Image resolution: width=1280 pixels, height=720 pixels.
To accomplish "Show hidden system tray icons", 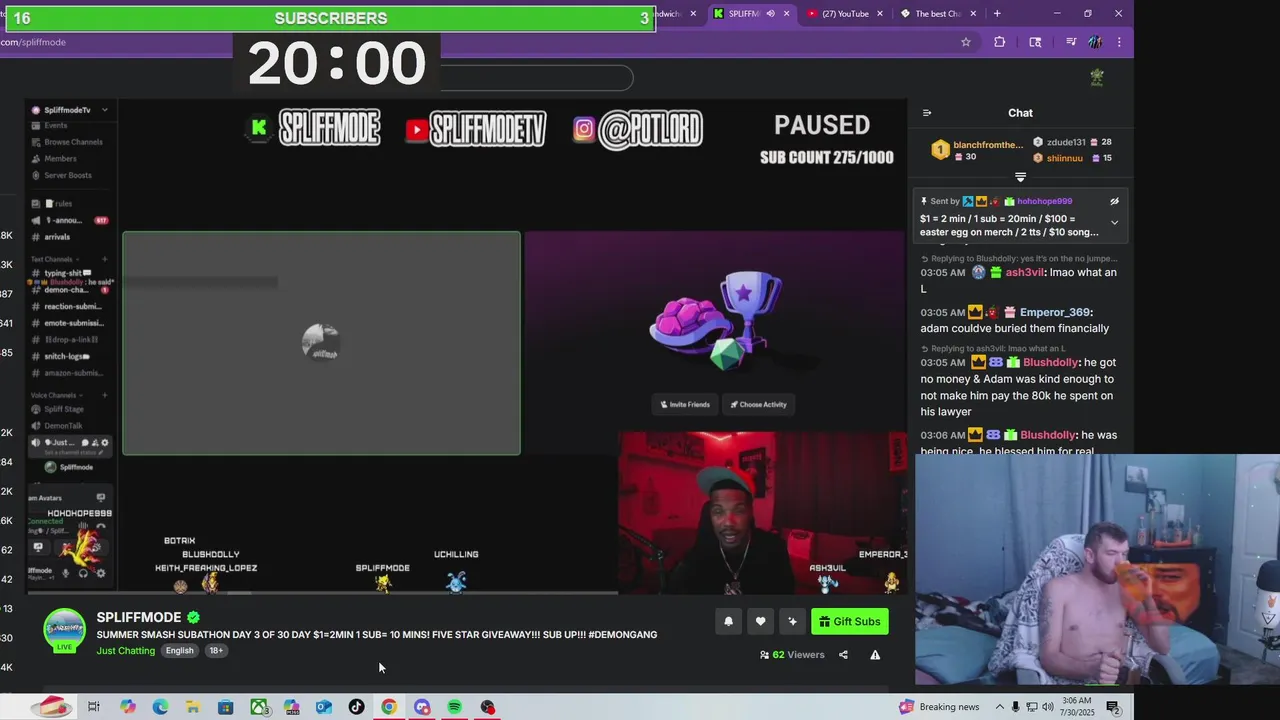I will click(x=999, y=707).
